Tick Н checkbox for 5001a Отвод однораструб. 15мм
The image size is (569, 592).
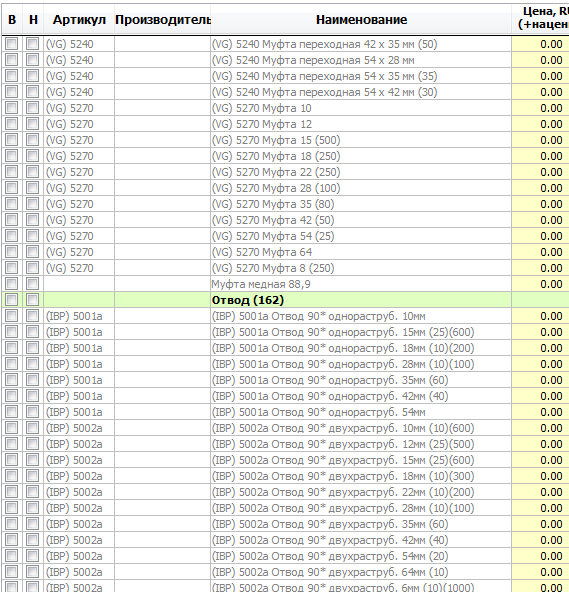point(32,332)
